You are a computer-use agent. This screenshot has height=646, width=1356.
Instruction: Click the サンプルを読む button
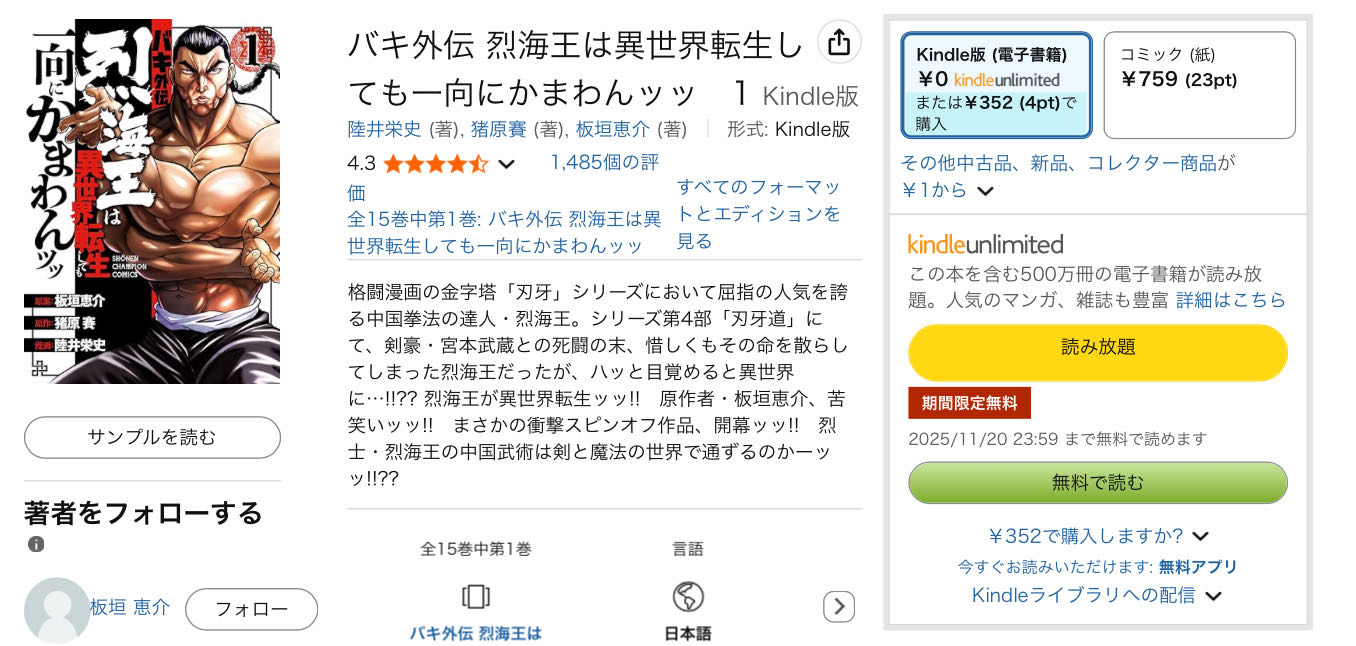click(x=152, y=437)
